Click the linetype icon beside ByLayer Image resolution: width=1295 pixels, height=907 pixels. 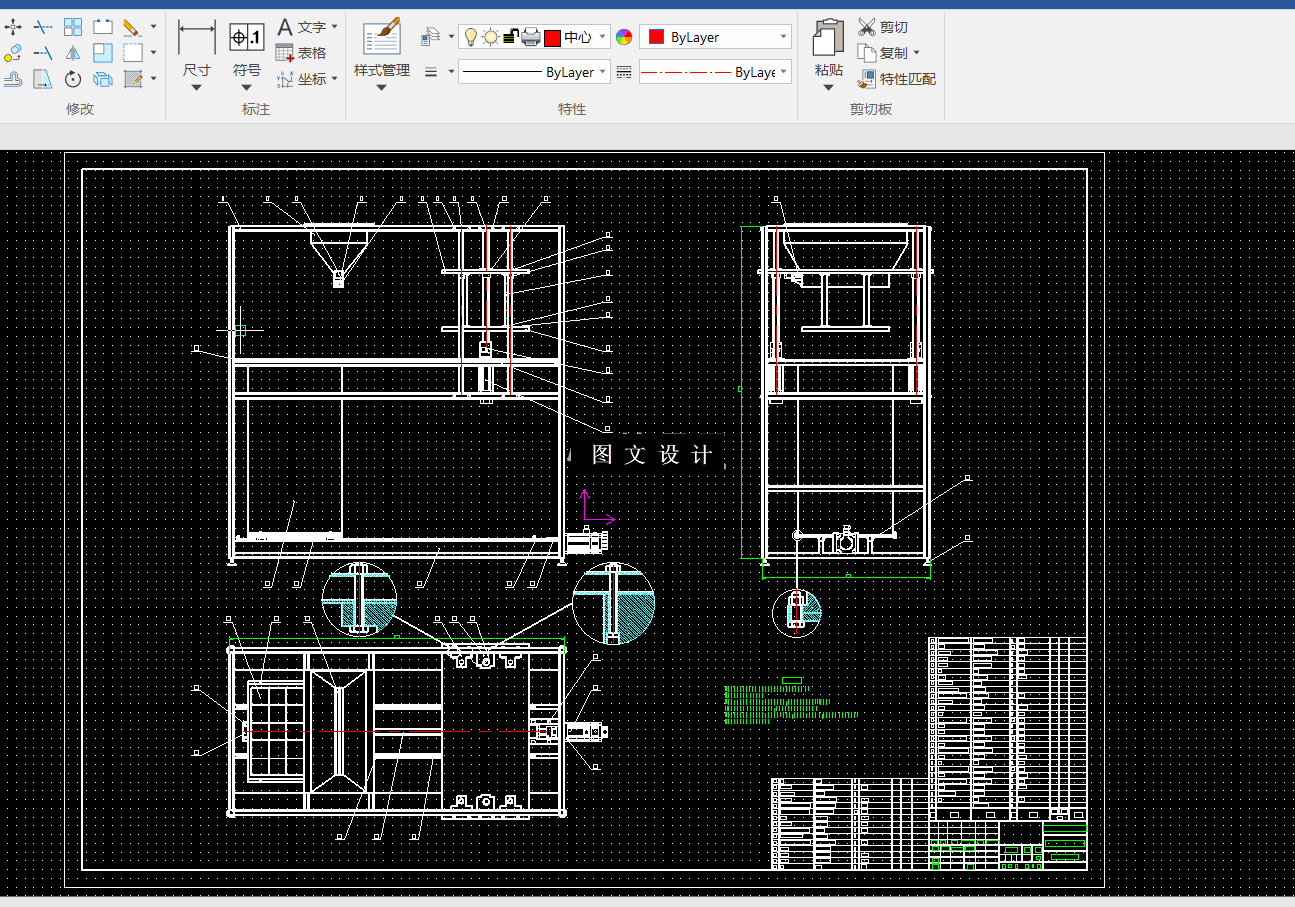point(625,72)
